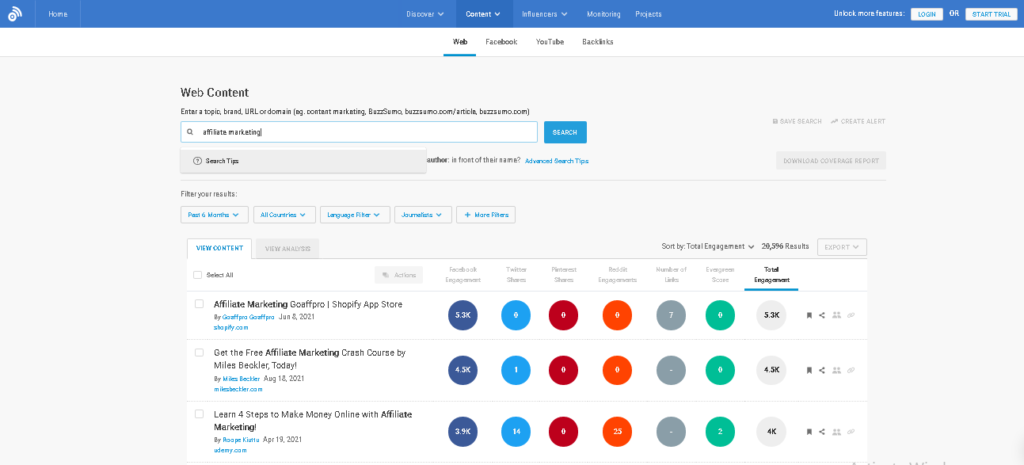The height and width of the screenshot is (465, 1024).
Task: Bookmark the Miles Beckler Crash Course article
Action: 808,370
